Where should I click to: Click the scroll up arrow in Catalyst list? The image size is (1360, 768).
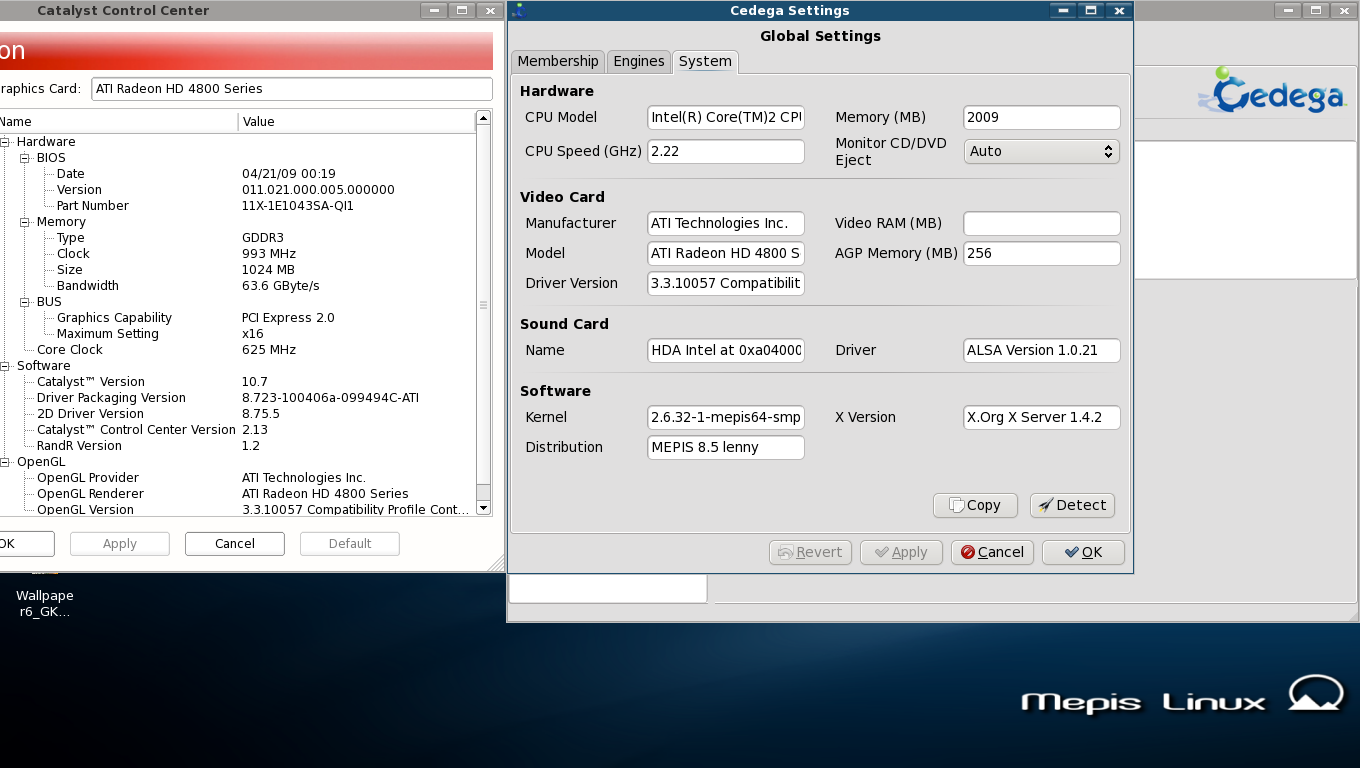[484, 118]
